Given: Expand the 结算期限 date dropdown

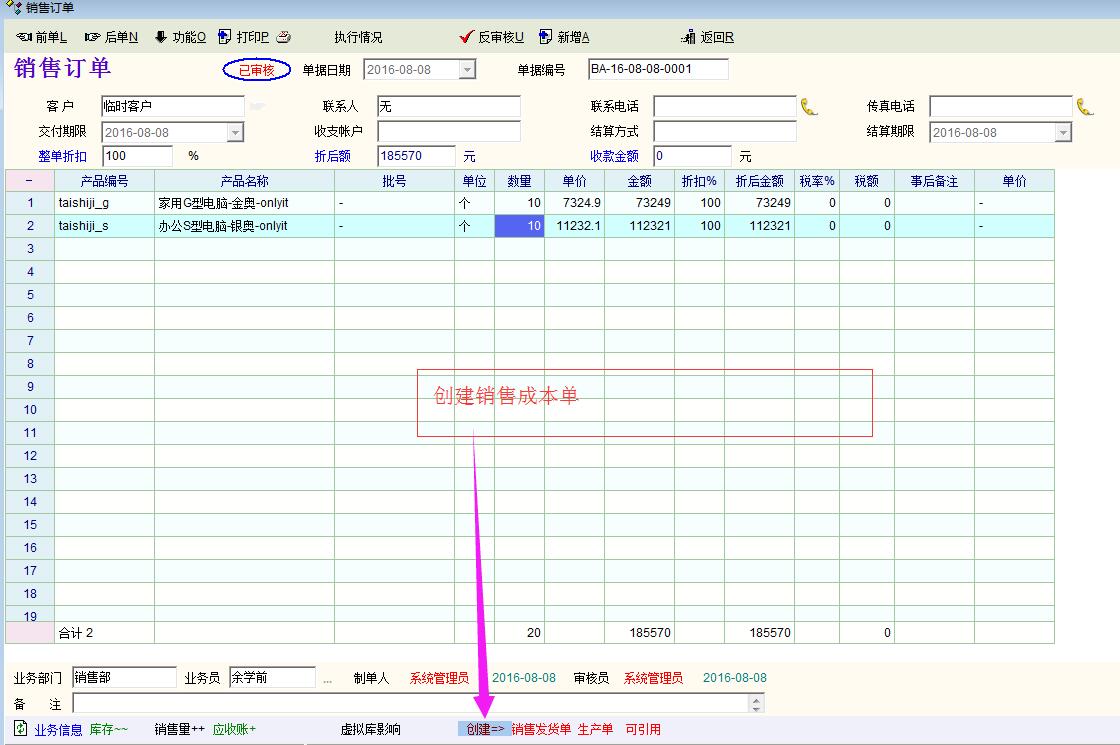Looking at the screenshot, I should click(x=1062, y=132).
